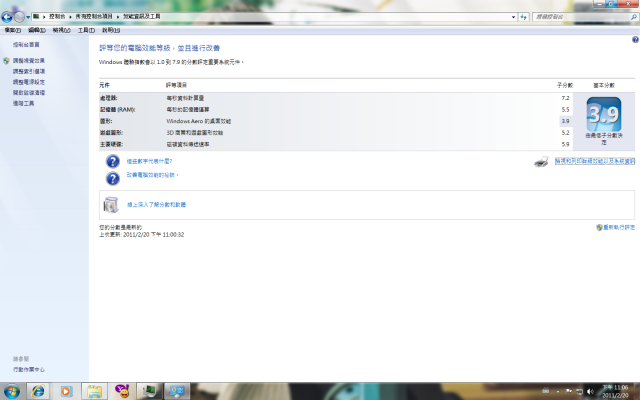Open the address bar history dropdown arrow
The height and width of the screenshot is (400, 640).
click(x=513, y=17)
